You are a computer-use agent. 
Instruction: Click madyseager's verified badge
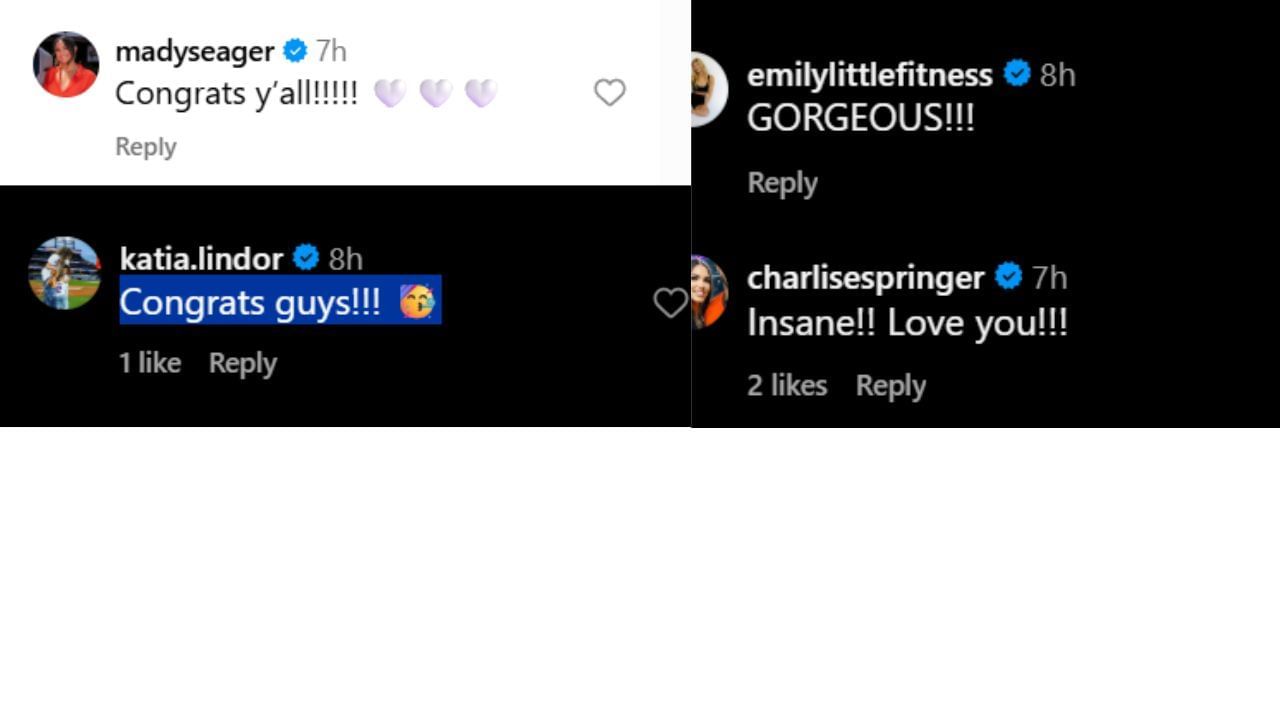(295, 50)
